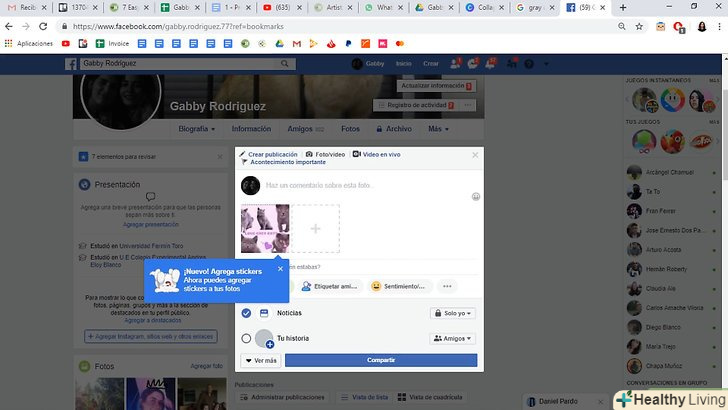728x410 pixels.
Task: Open the Amigos audience dropdown
Action: tap(453, 339)
